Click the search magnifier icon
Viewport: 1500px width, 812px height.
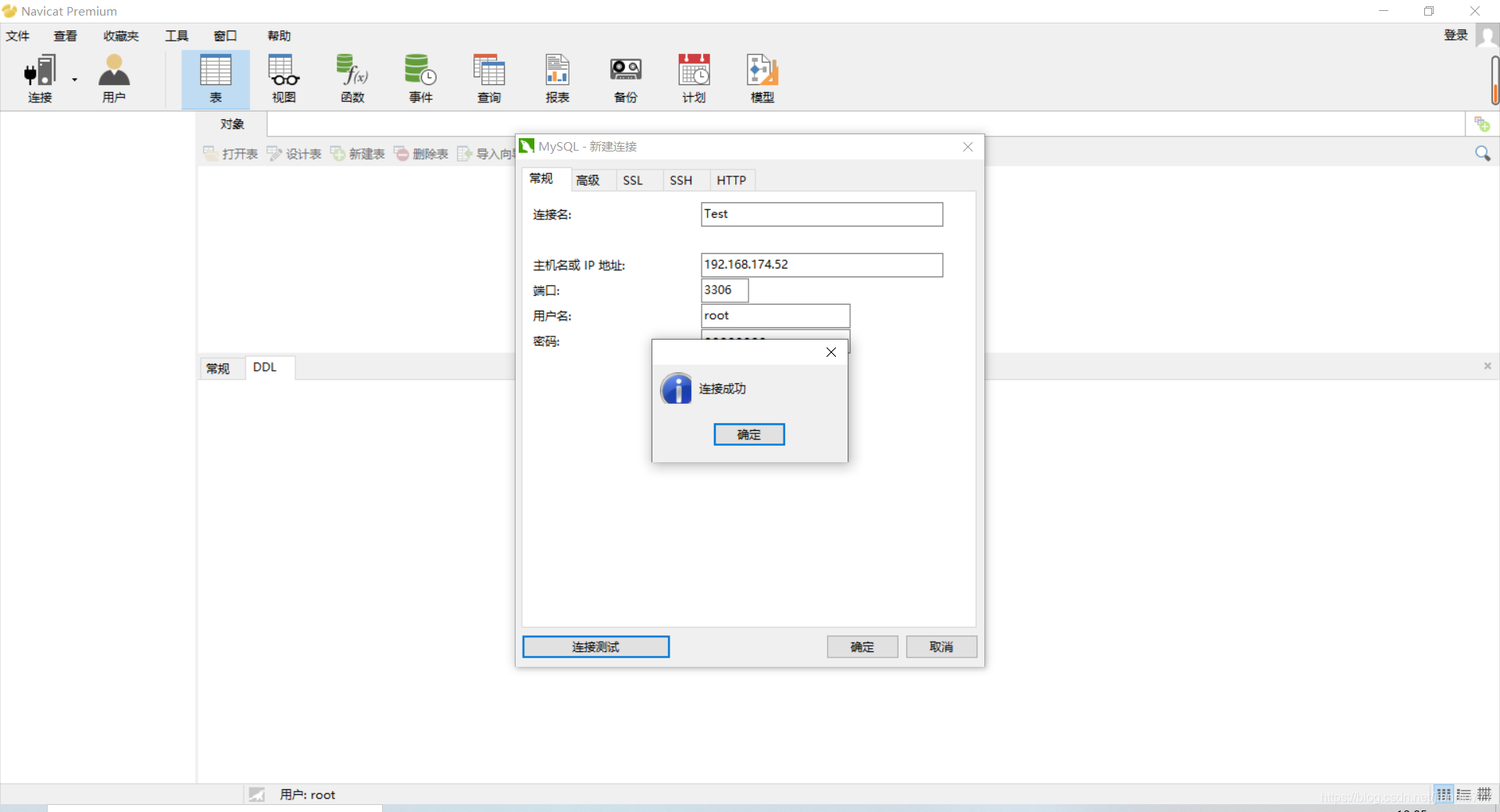(1482, 153)
